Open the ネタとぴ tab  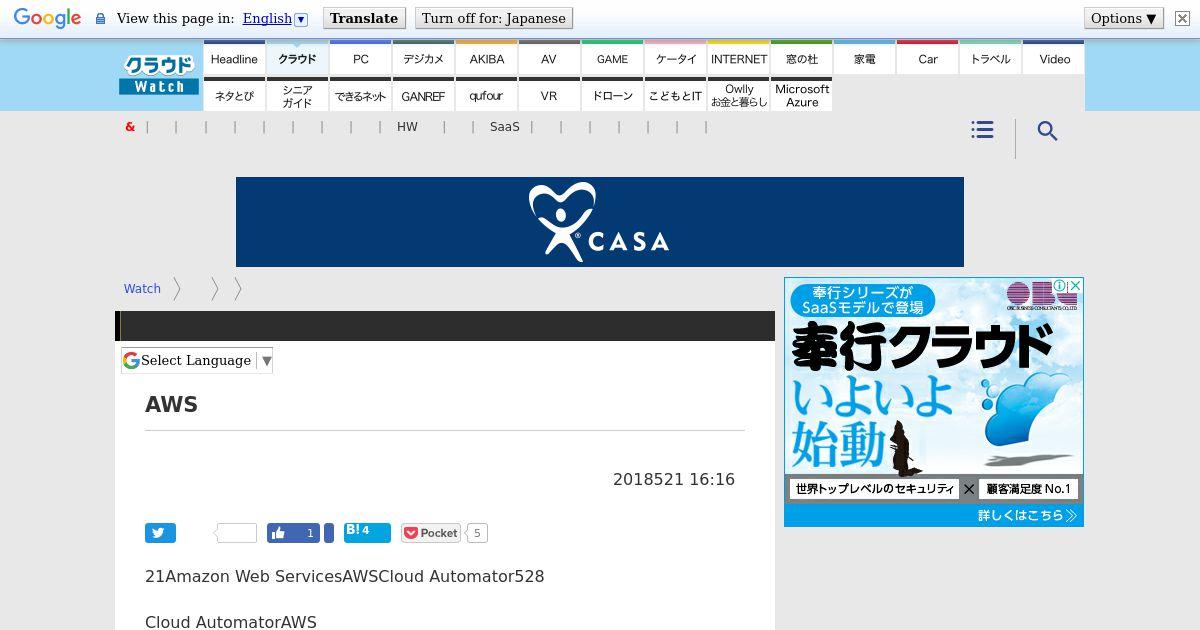tap(234, 96)
